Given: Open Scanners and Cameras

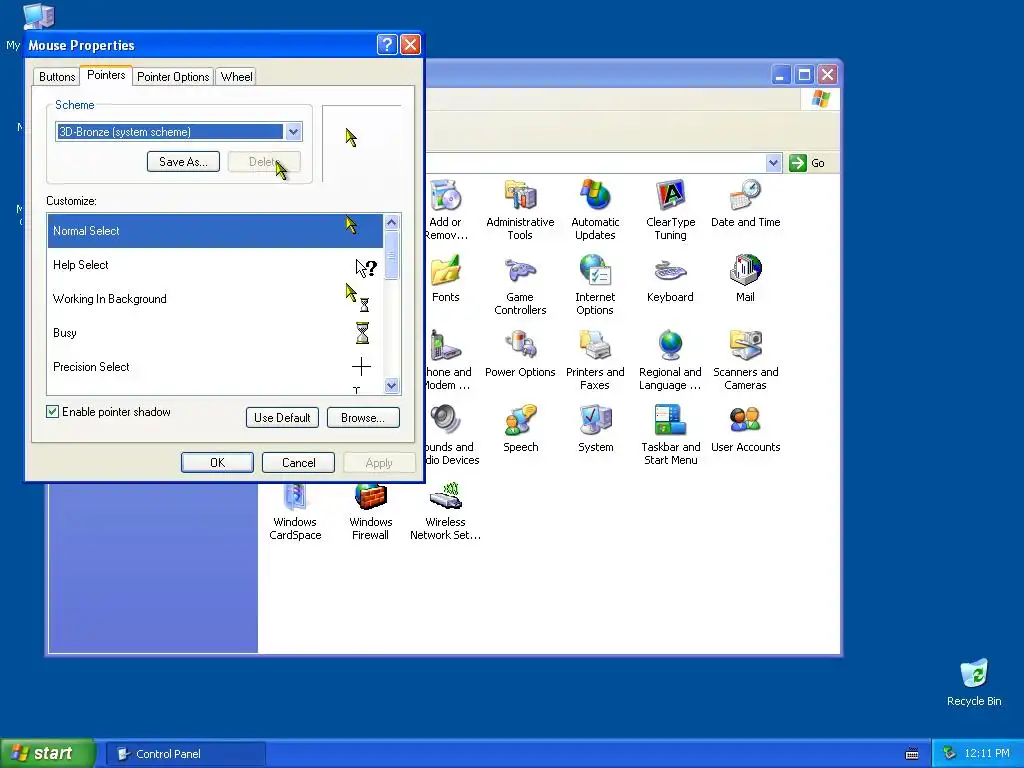Looking at the screenshot, I should [x=745, y=360].
